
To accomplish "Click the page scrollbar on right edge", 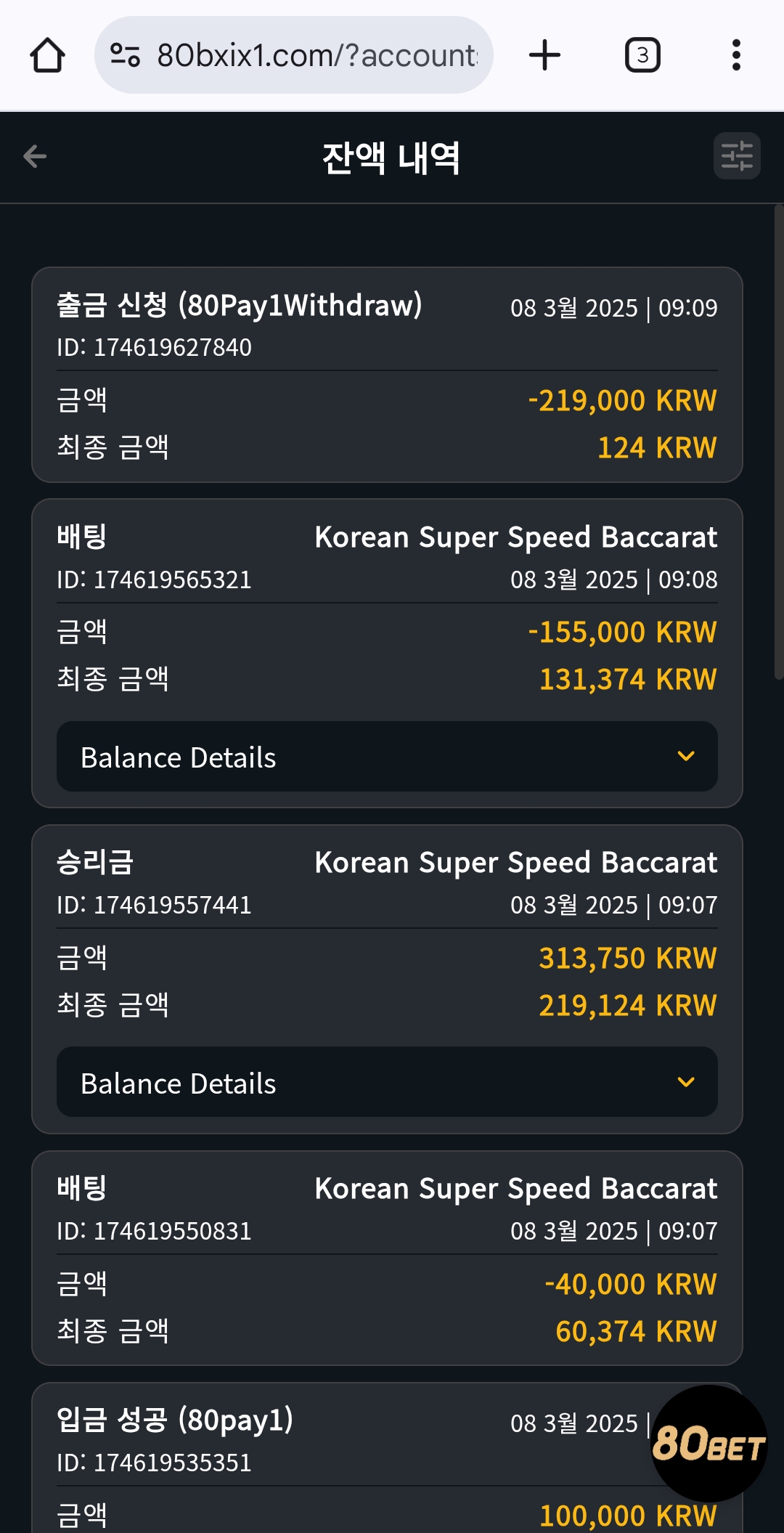I will 779,442.
